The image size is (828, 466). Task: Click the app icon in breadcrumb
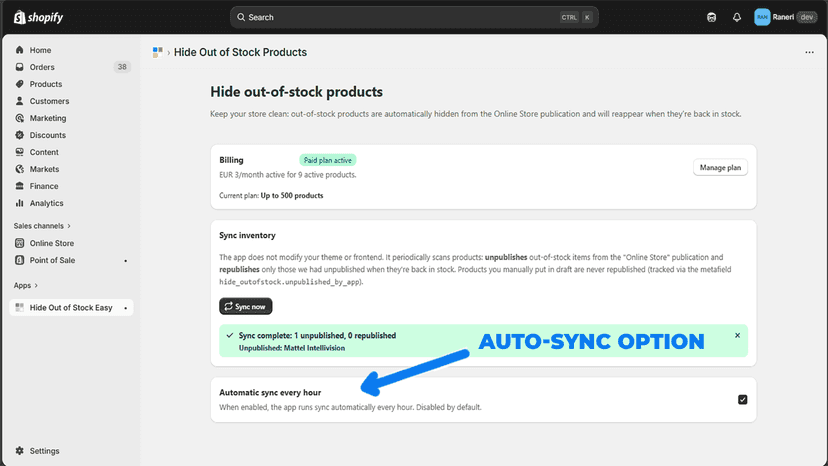(157, 52)
